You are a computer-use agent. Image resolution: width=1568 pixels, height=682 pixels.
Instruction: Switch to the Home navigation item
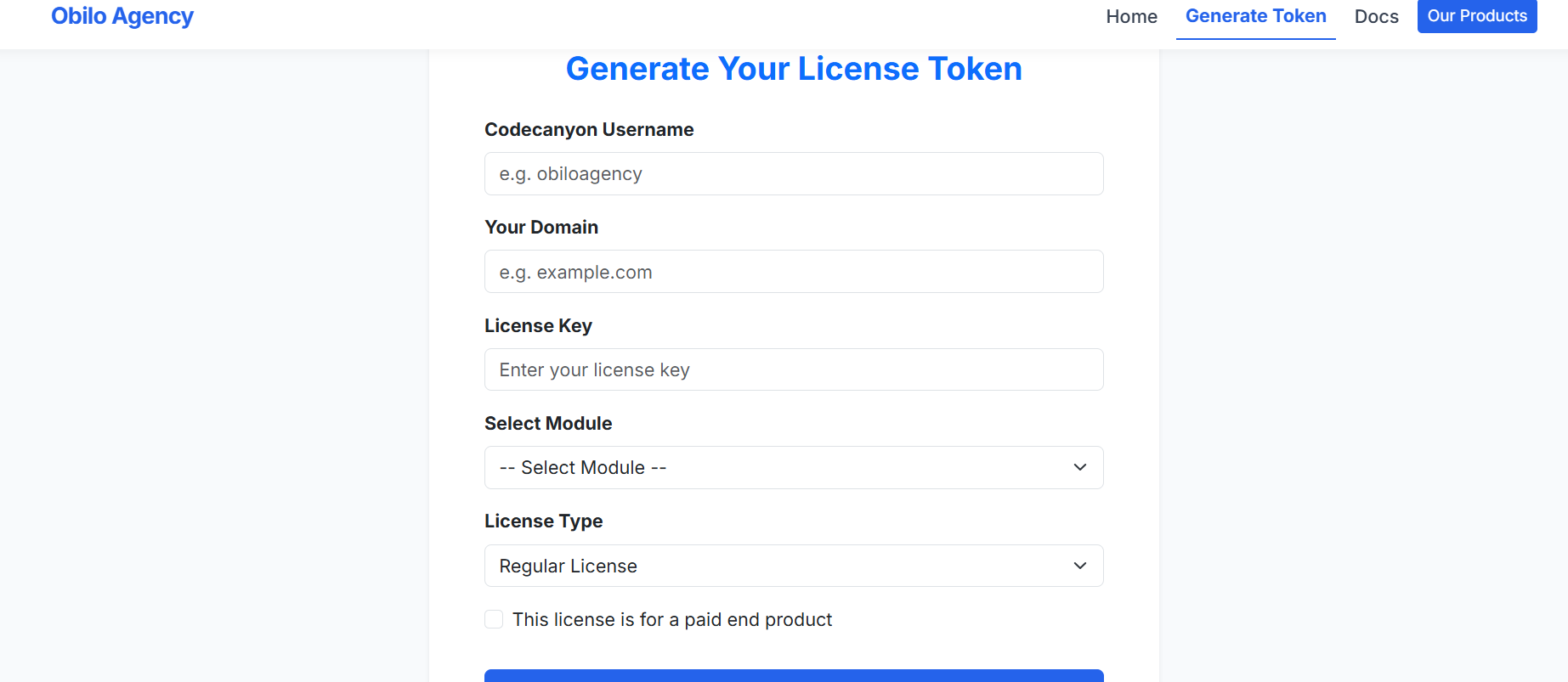tap(1131, 16)
